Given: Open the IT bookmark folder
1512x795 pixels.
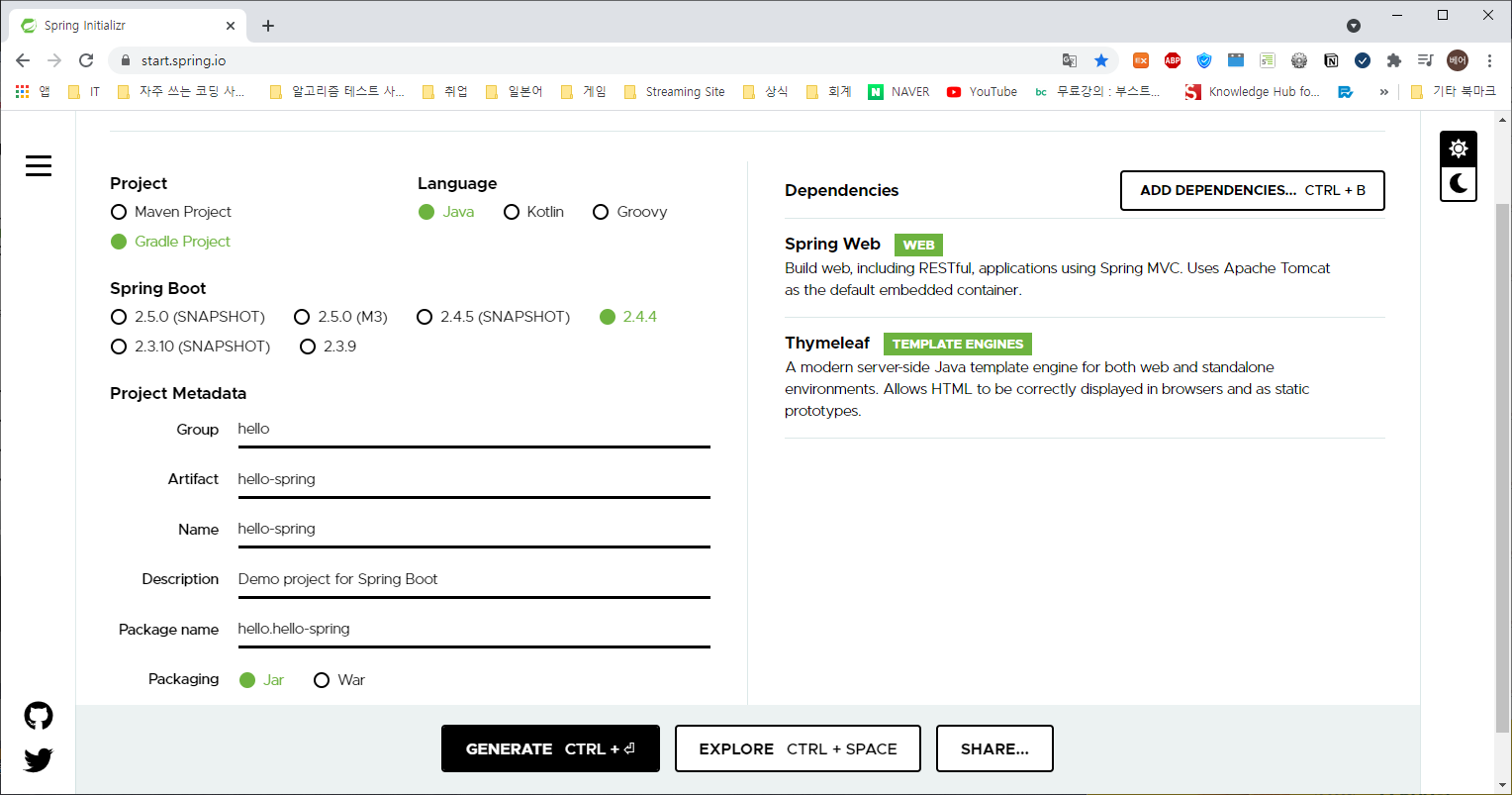Looking at the screenshot, I should pyautogui.click(x=83, y=91).
